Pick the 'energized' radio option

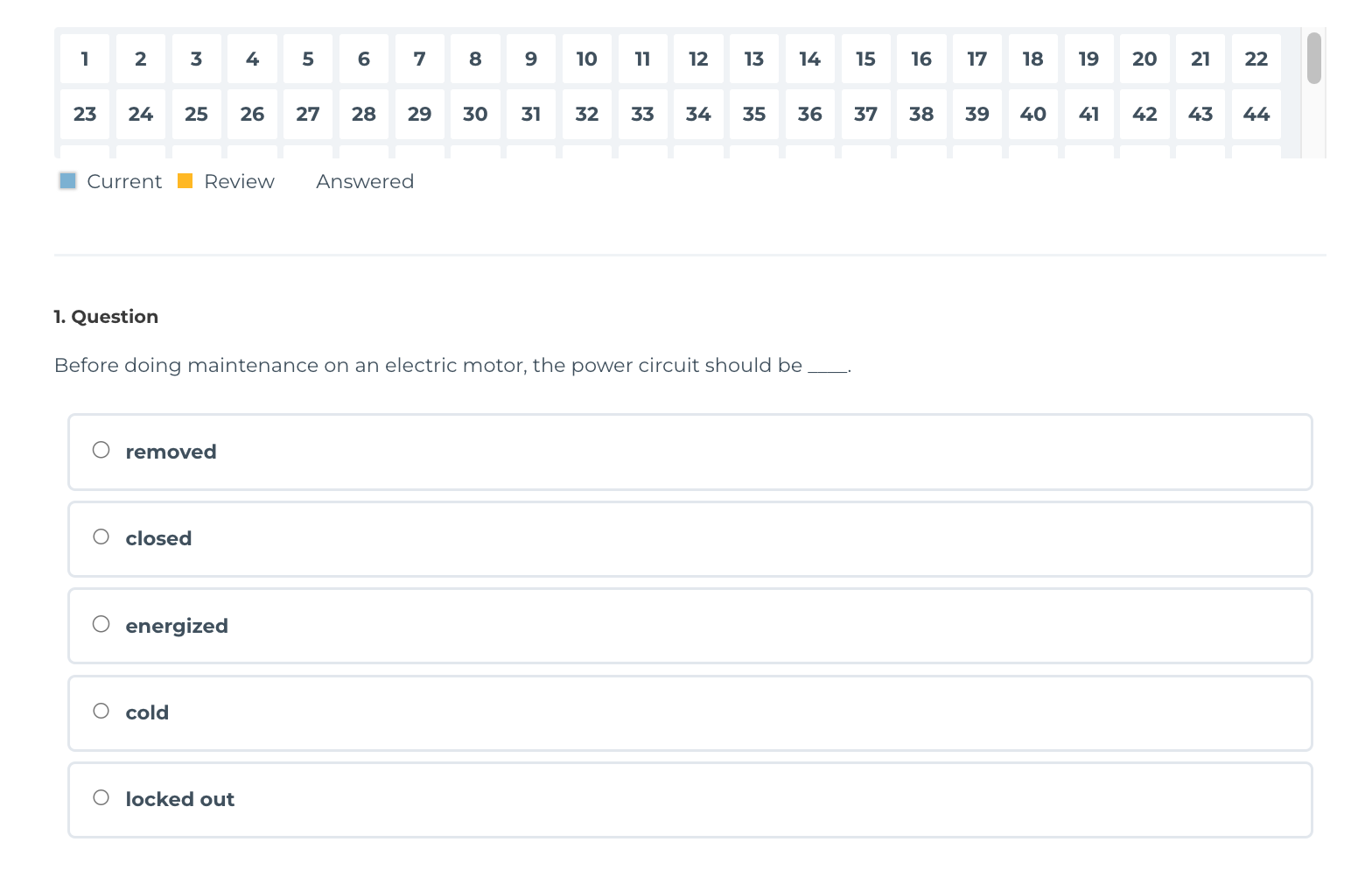(x=101, y=624)
